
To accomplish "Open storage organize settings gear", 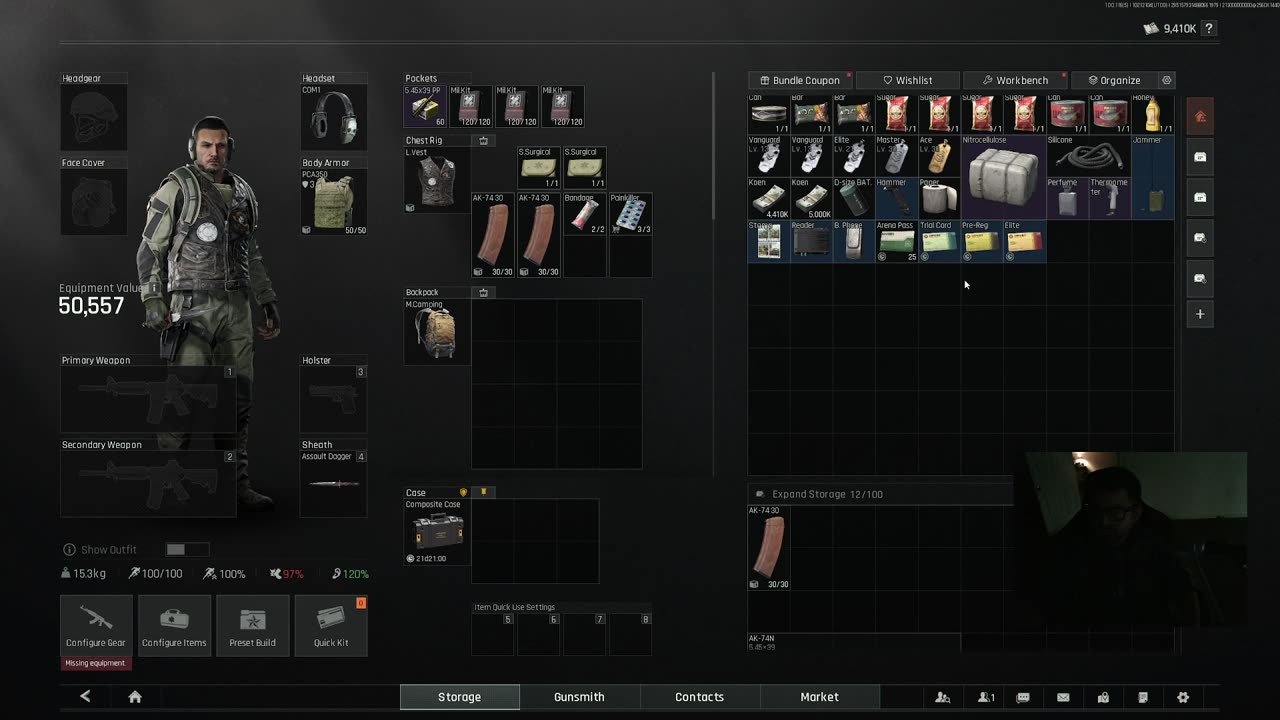I will point(1166,80).
